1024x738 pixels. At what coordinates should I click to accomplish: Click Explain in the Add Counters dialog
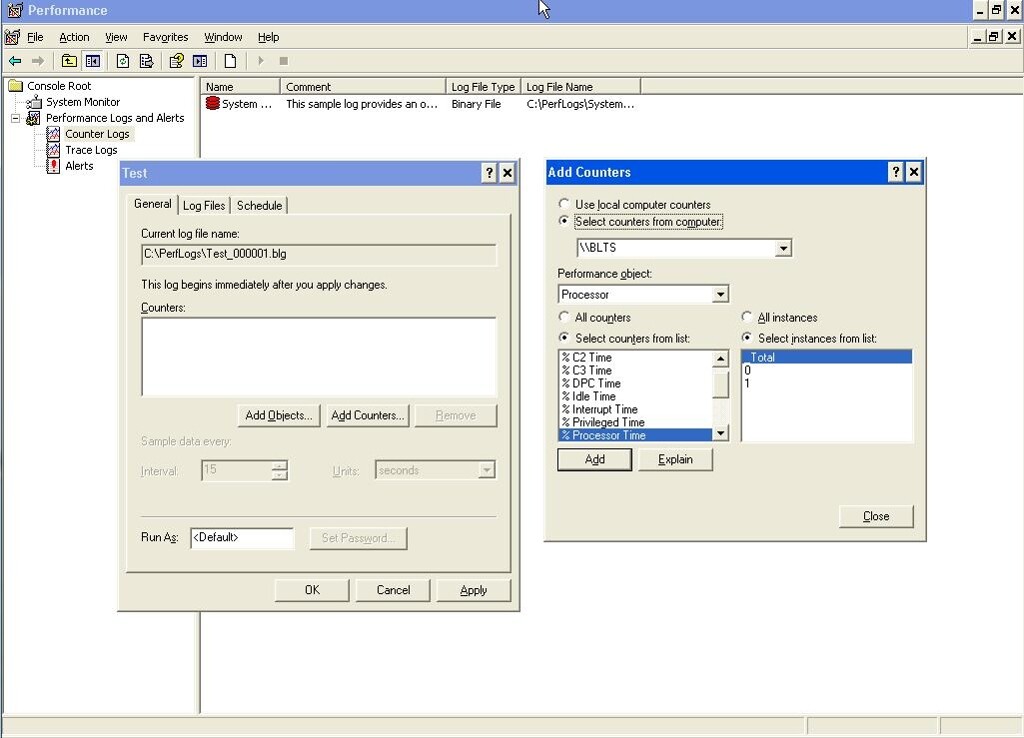point(676,459)
